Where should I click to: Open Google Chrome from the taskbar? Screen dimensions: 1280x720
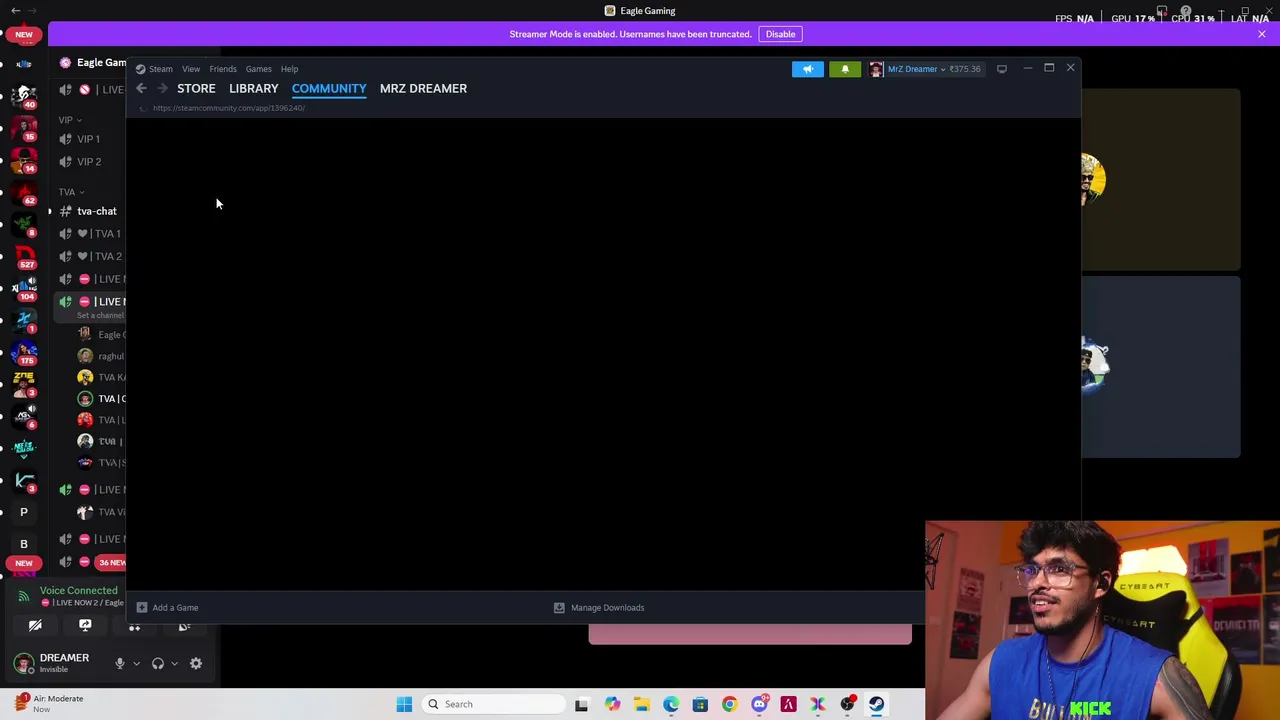(729, 704)
